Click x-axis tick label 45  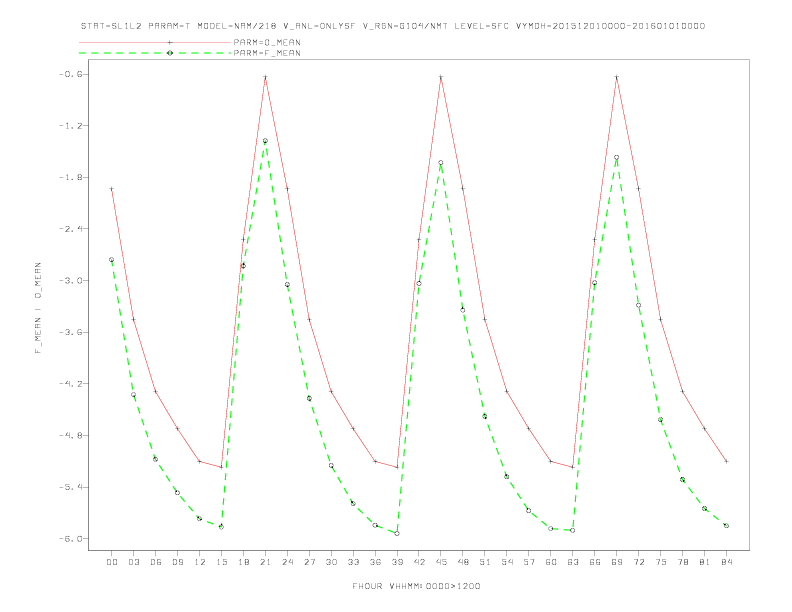click(x=441, y=562)
